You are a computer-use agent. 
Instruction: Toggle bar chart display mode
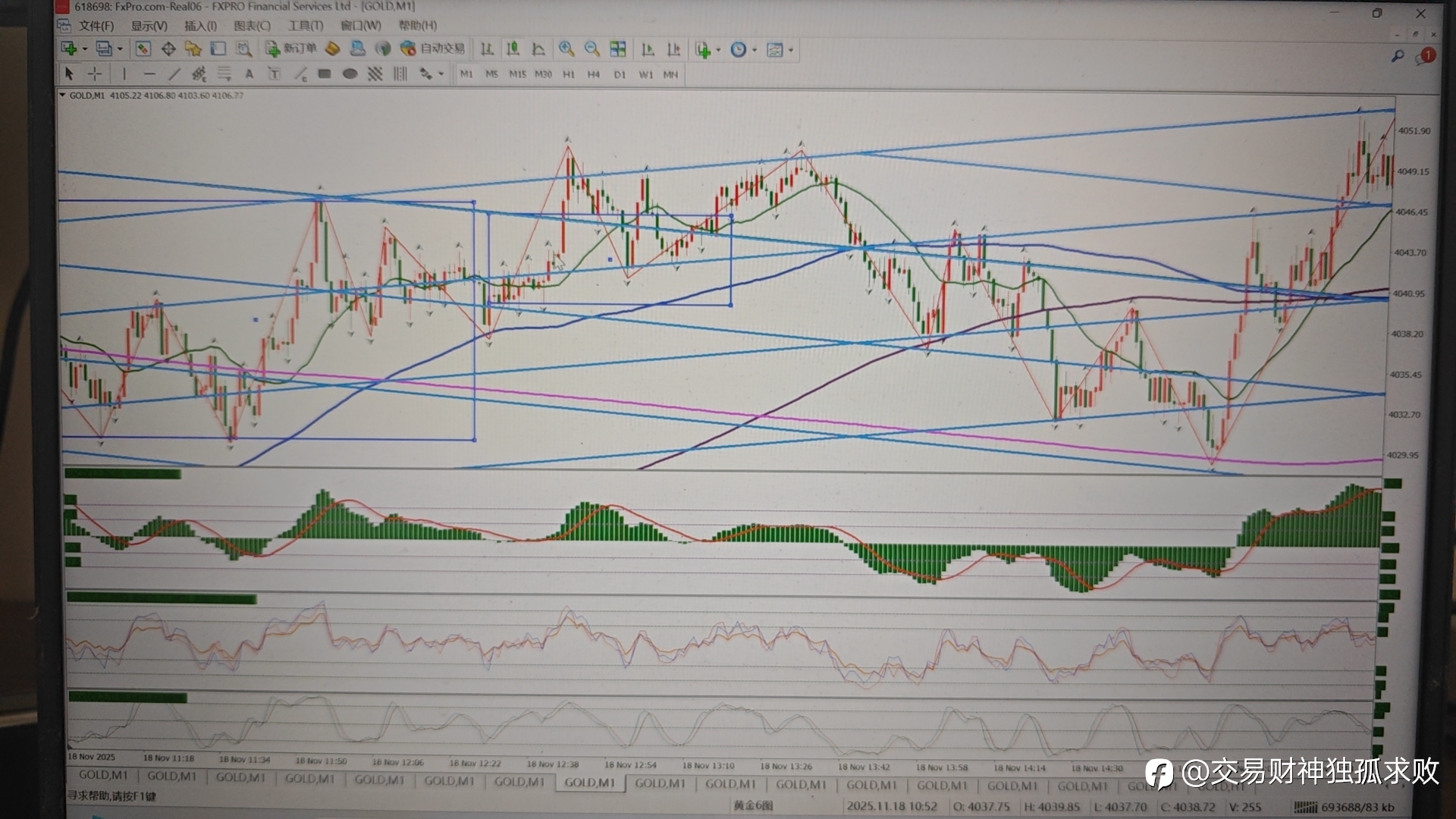click(x=487, y=49)
